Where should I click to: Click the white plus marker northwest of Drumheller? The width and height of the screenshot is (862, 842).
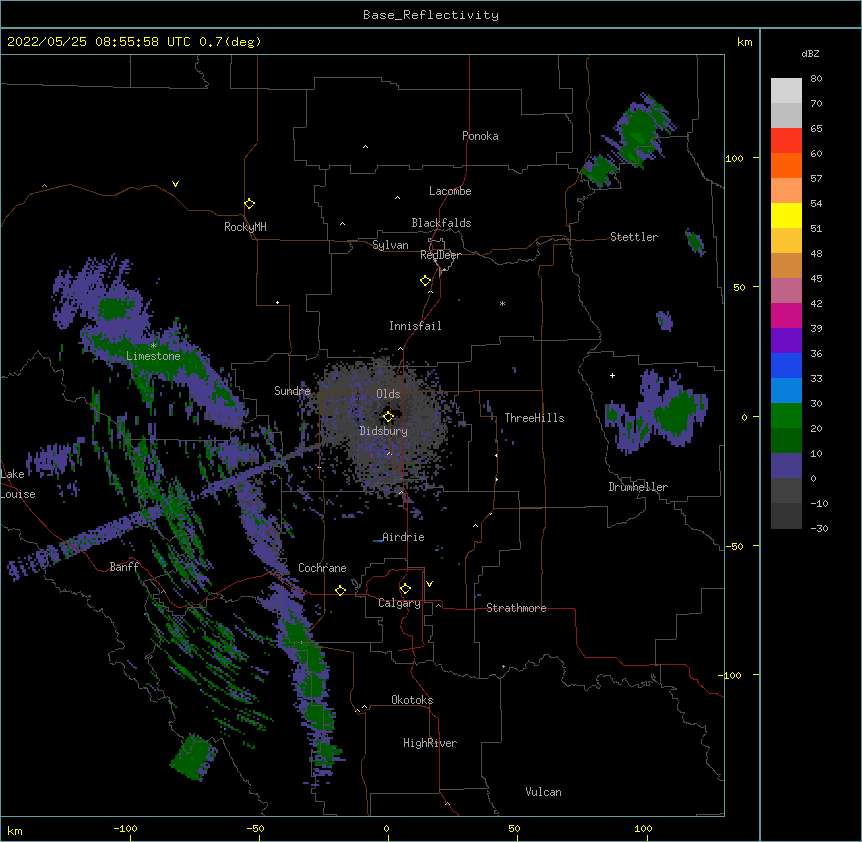(612, 375)
